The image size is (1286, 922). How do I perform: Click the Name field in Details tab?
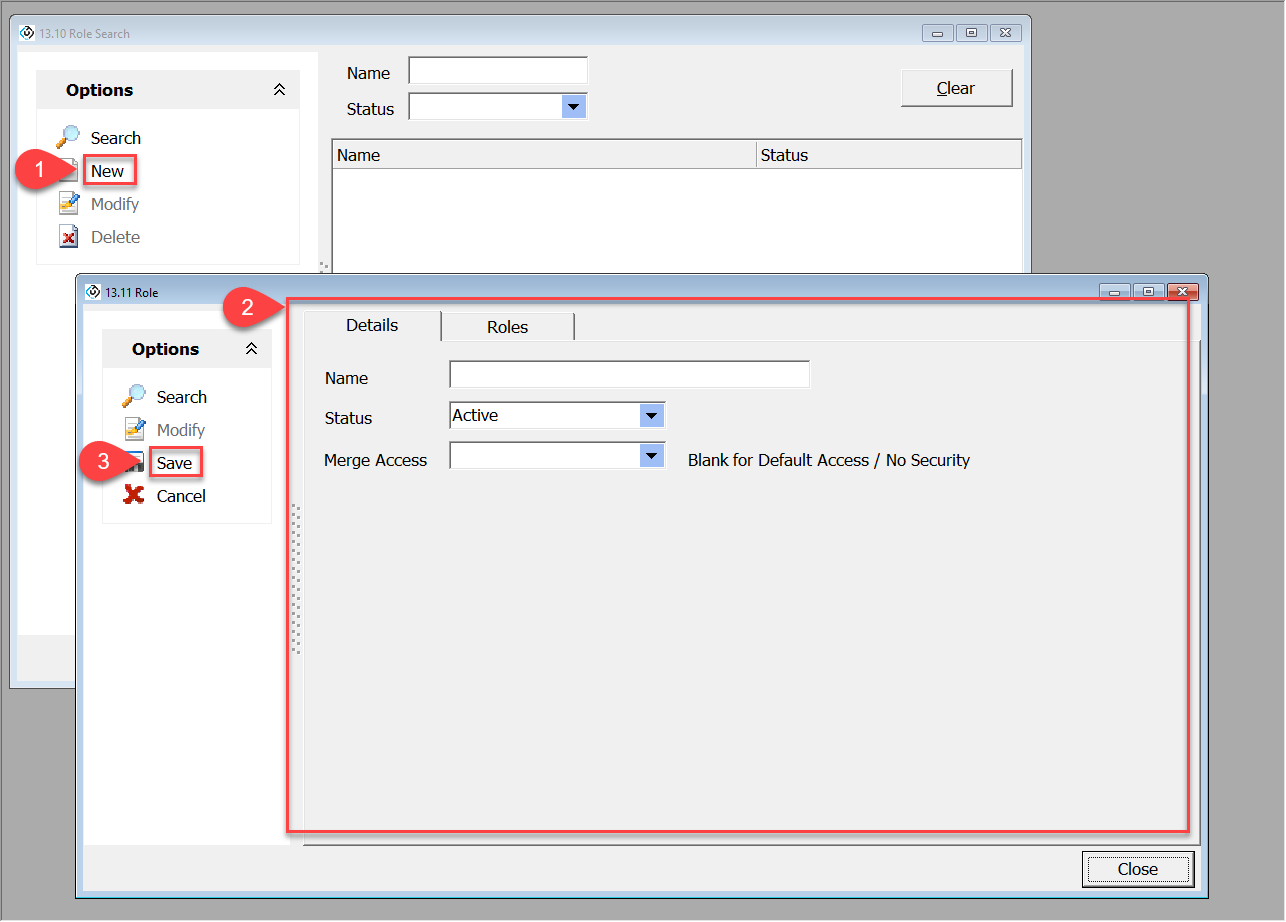coord(629,375)
